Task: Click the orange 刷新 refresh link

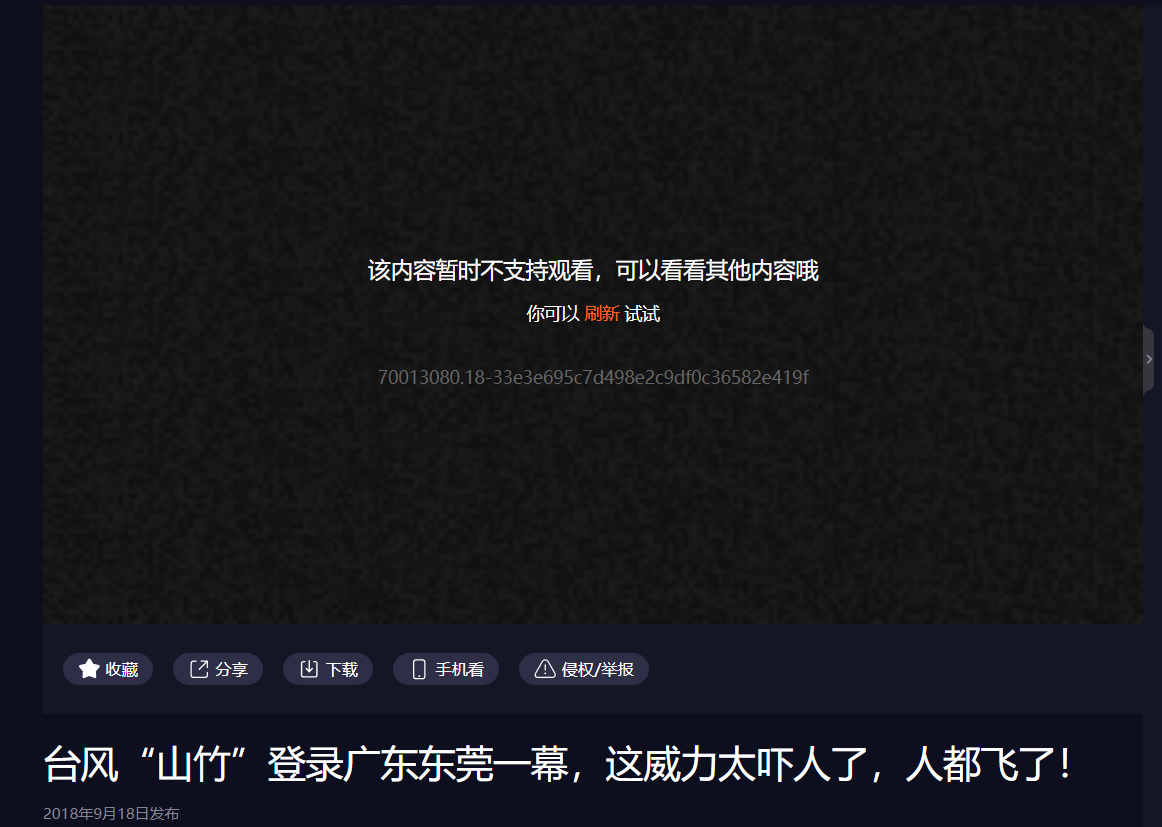Action: click(x=602, y=314)
